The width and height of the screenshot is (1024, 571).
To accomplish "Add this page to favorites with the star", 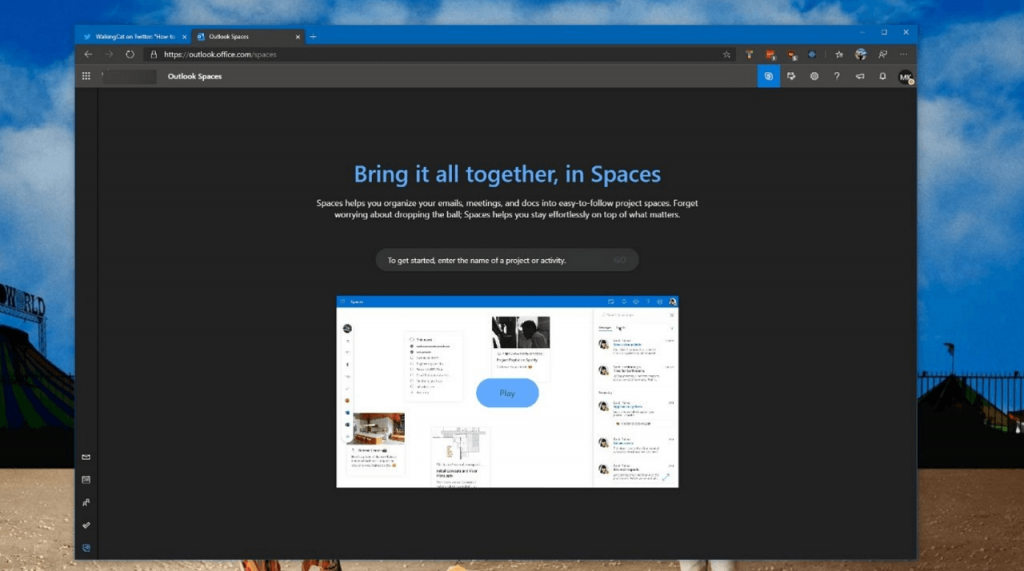I will pos(727,55).
